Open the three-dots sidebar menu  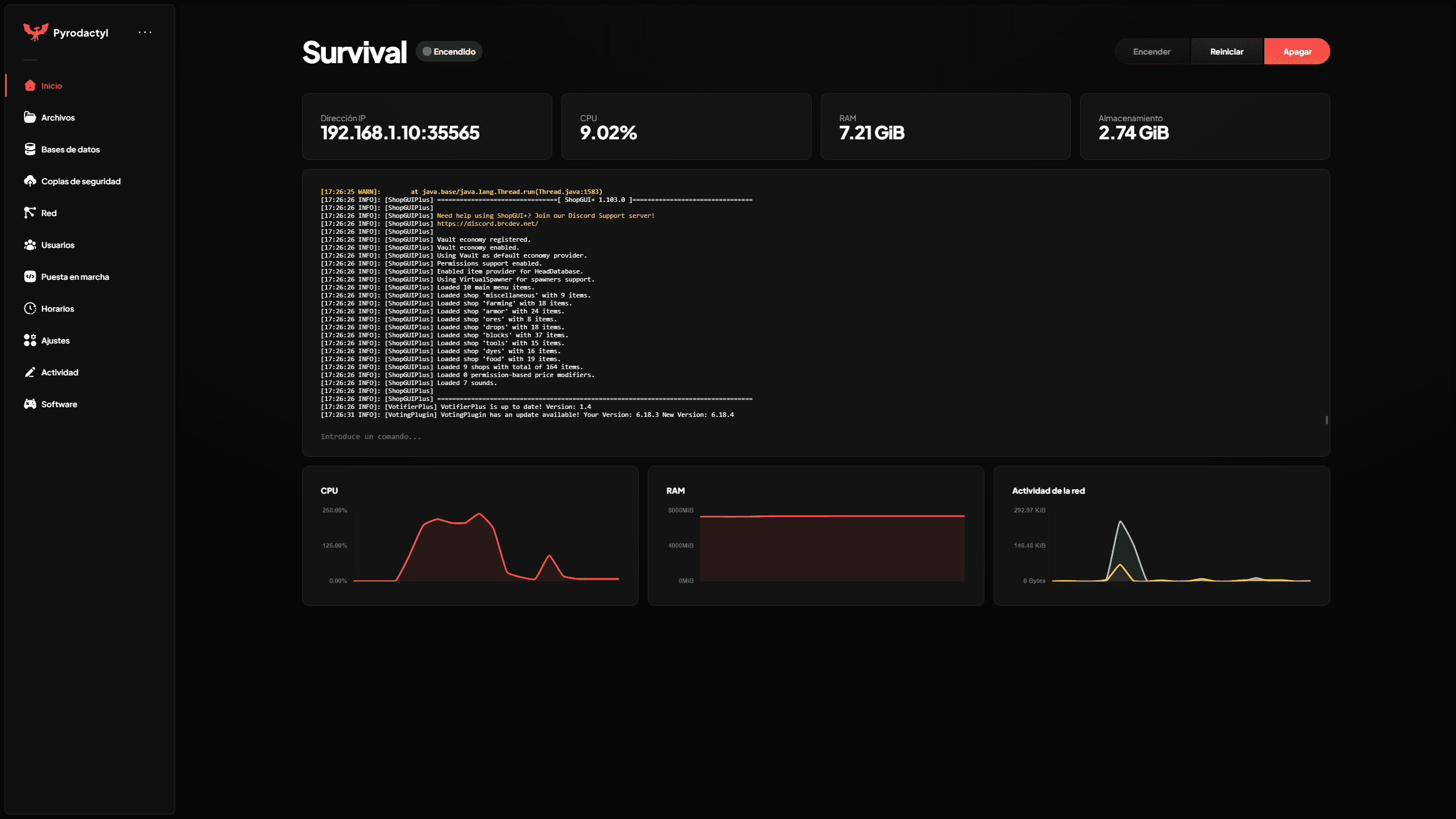pos(145,32)
